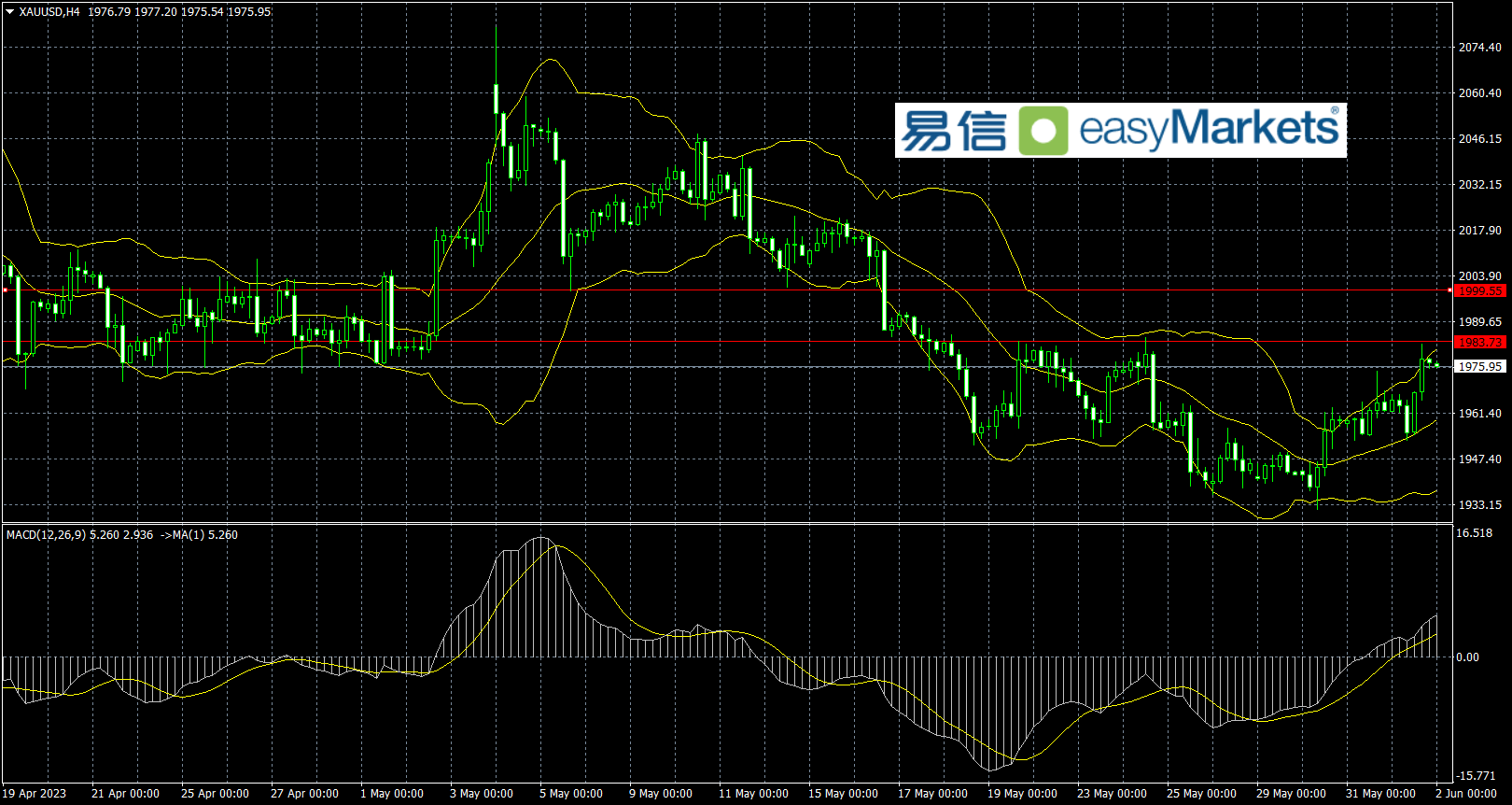Click the 16.518 MACD scale value
Screen dimensions: 1512x805
[1475, 533]
